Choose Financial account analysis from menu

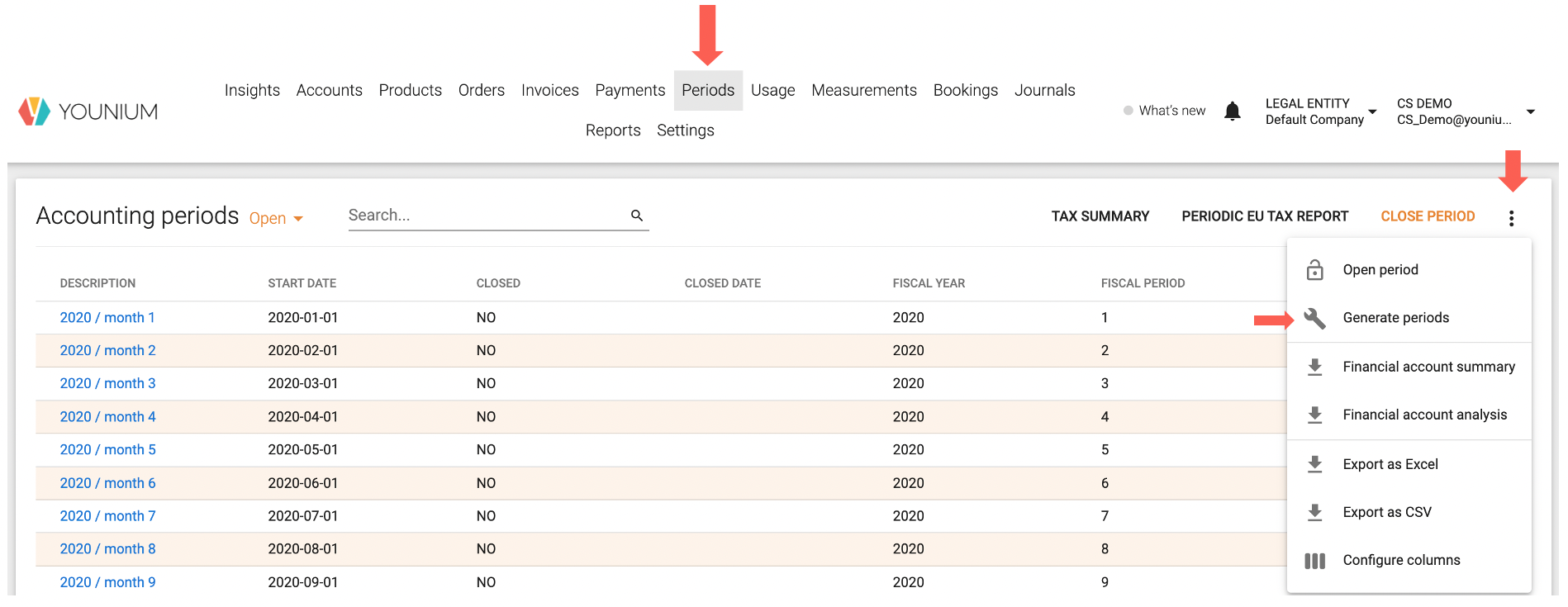pyautogui.click(x=1409, y=415)
